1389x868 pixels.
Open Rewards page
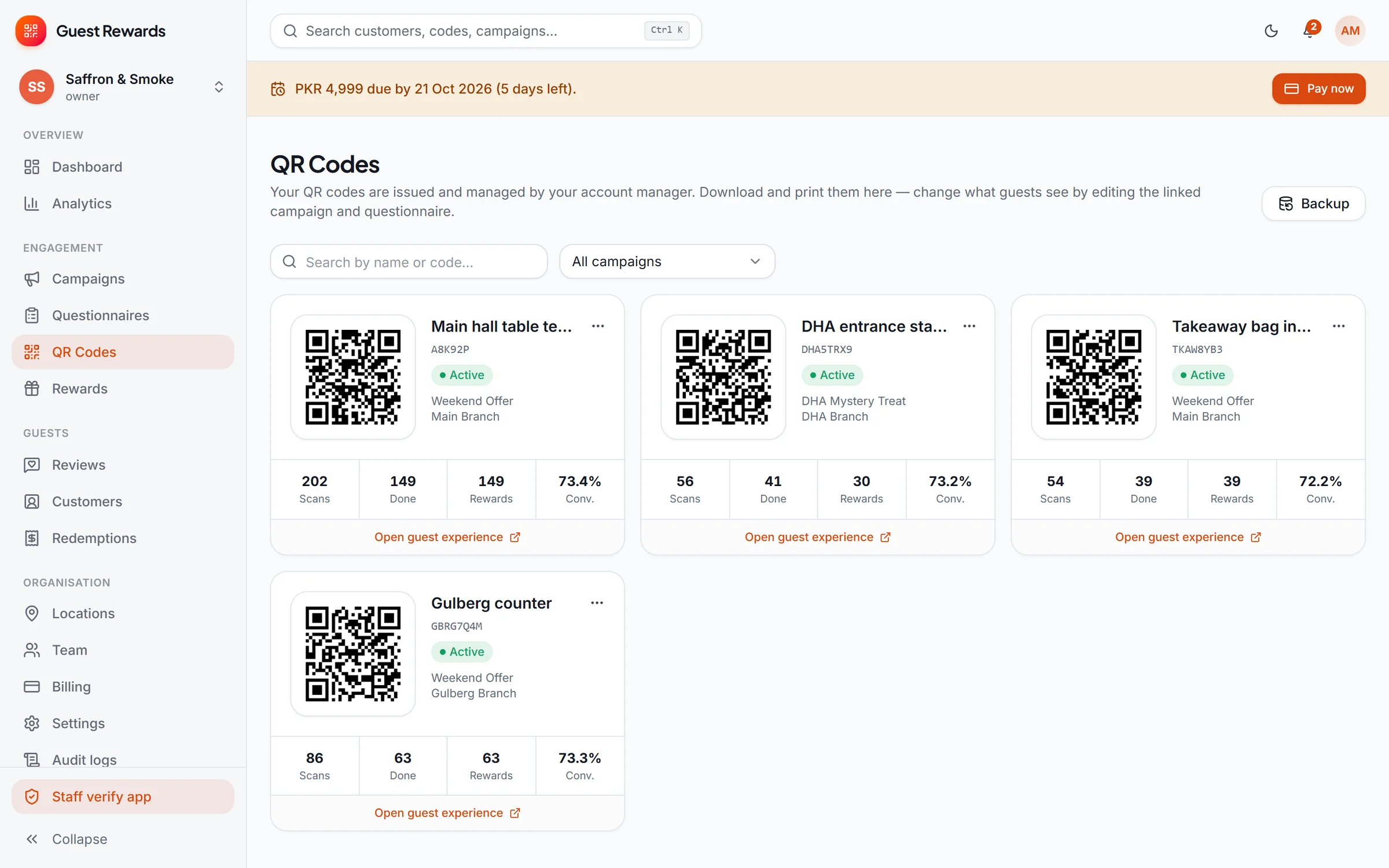tap(123, 389)
